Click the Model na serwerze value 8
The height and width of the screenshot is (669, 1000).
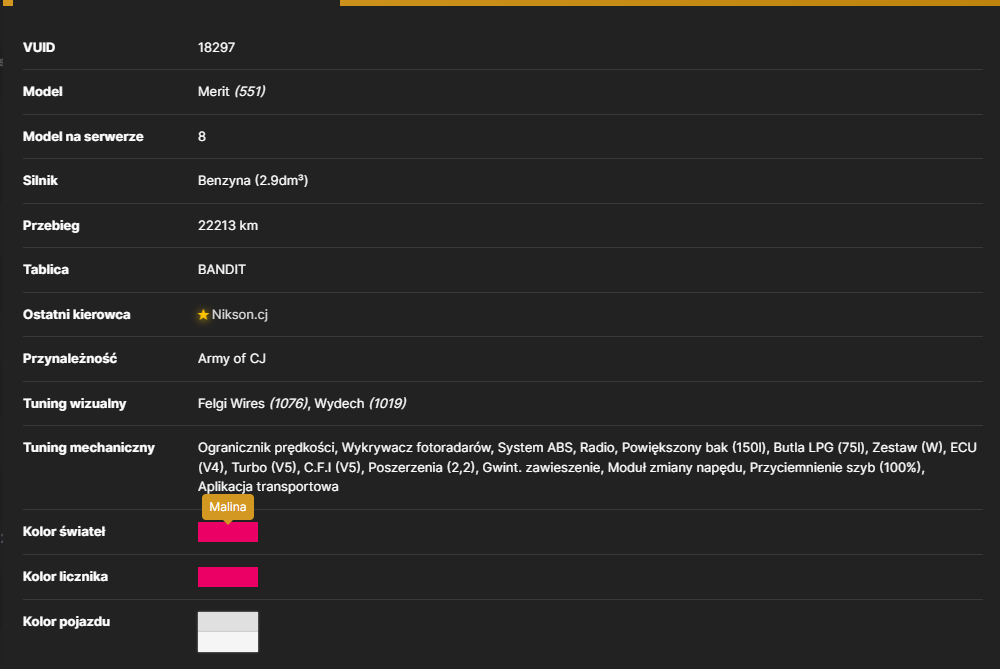[202, 136]
